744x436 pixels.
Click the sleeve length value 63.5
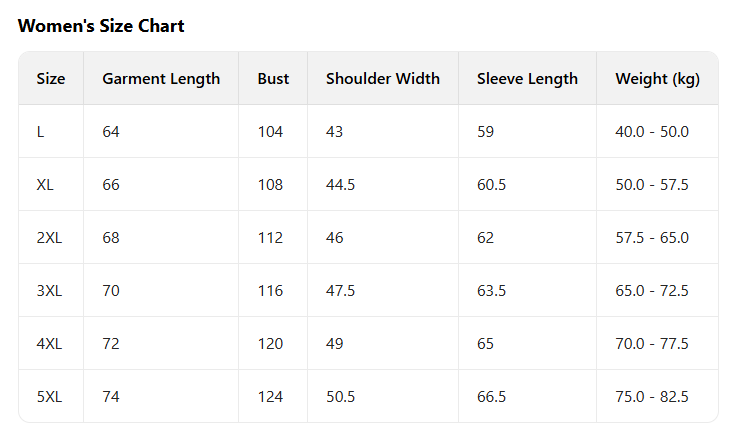(x=491, y=291)
